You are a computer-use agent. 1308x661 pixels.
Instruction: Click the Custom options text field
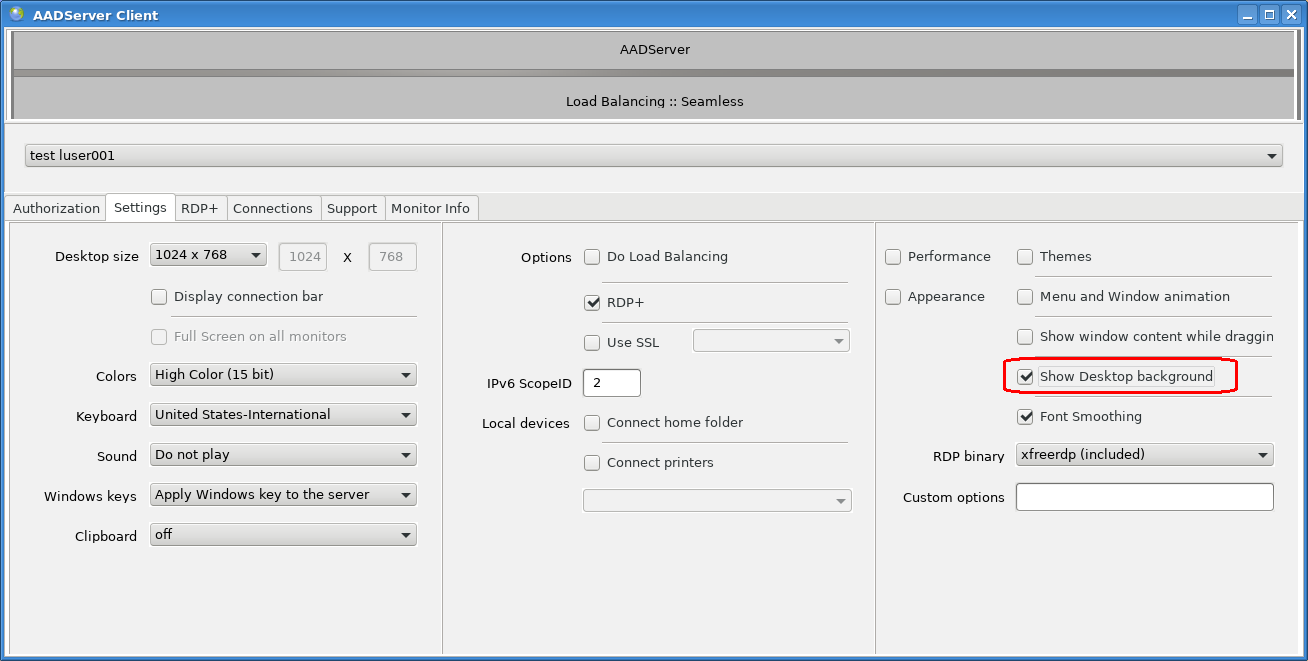click(x=1144, y=497)
